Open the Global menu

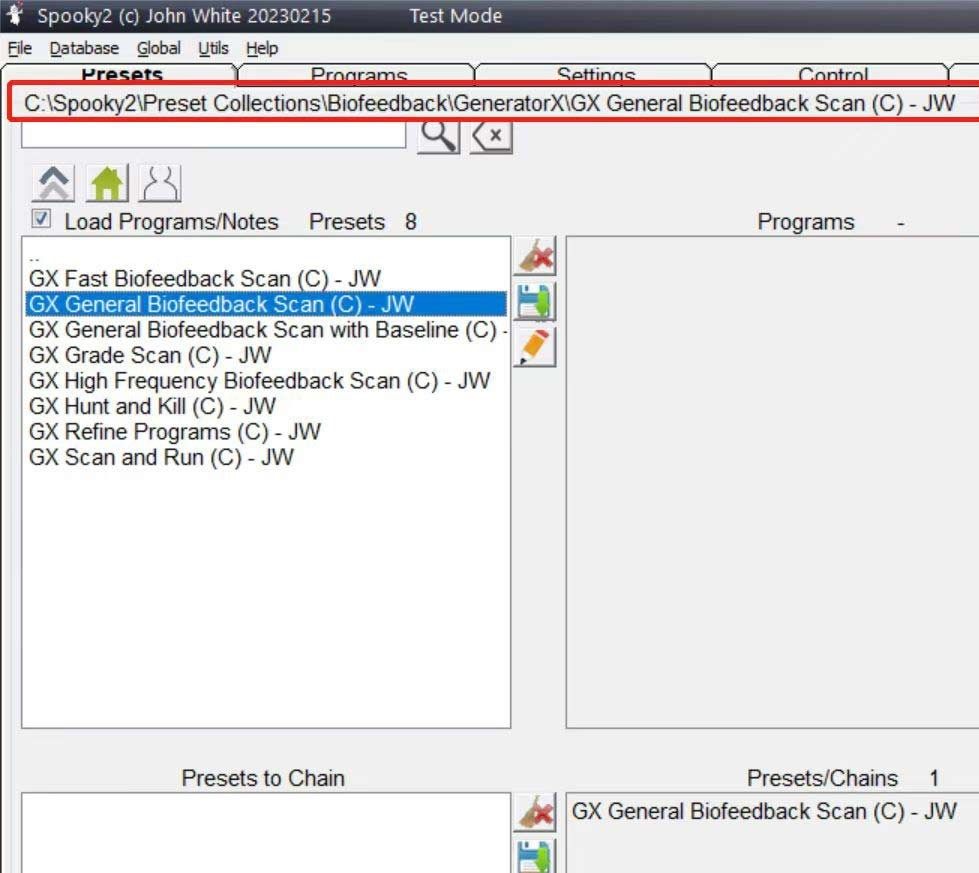point(159,49)
